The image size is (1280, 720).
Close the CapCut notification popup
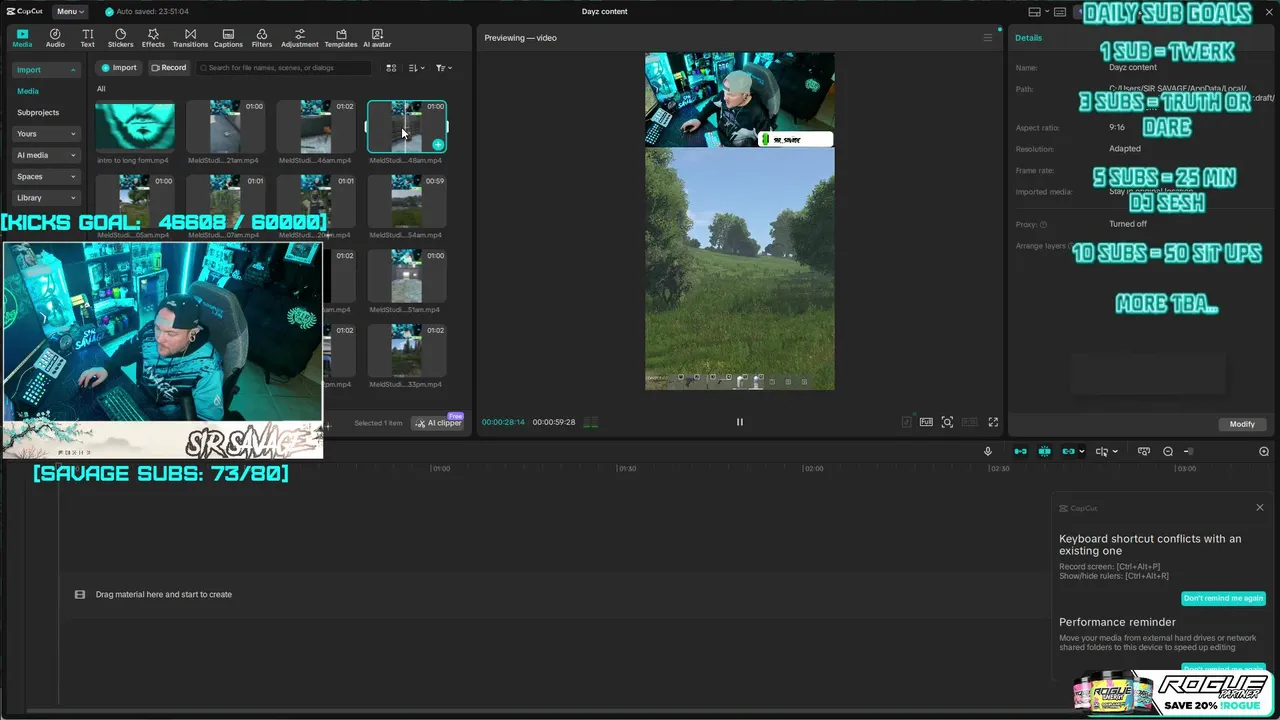pyautogui.click(x=1260, y=508)
